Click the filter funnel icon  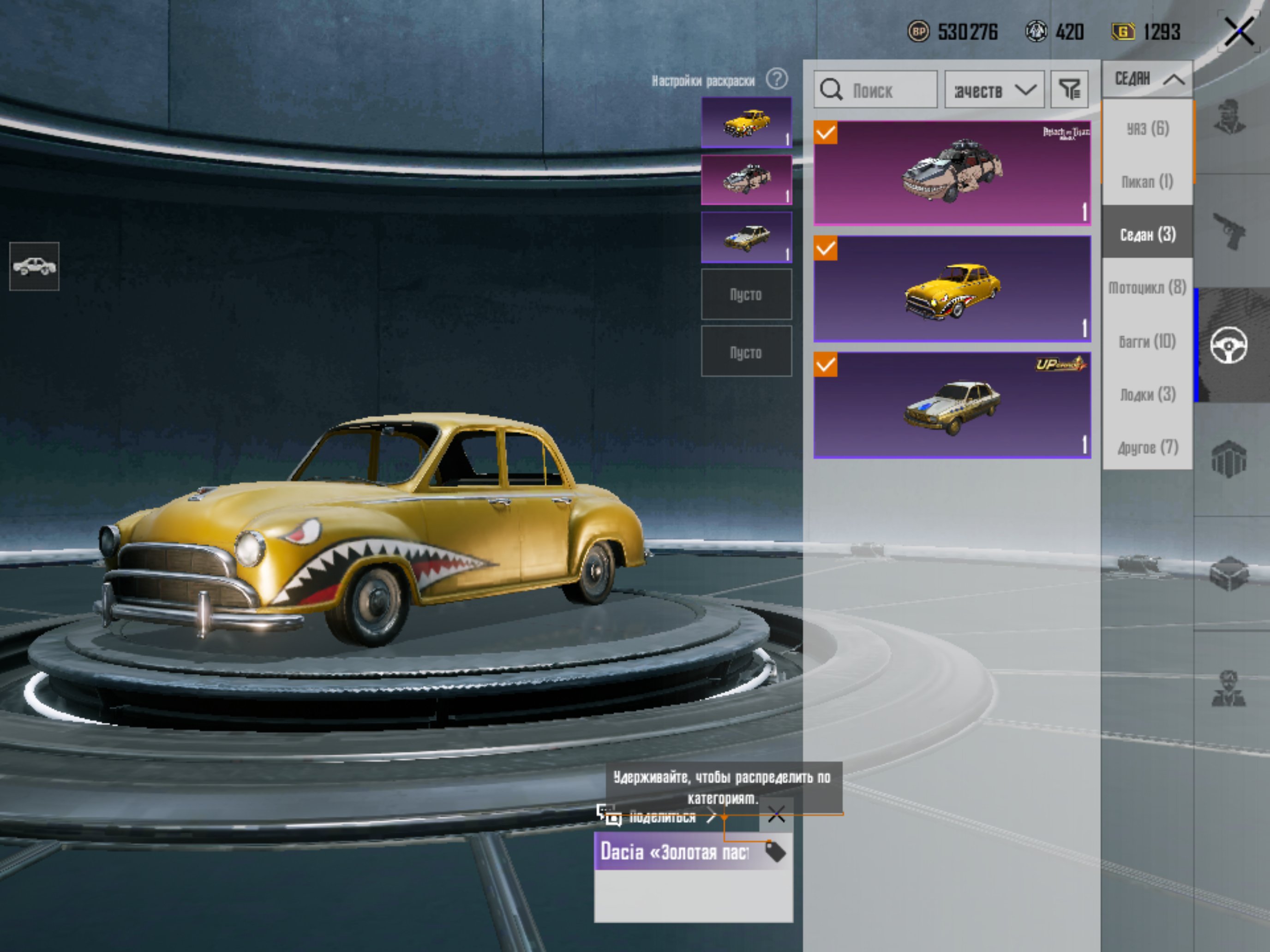tap(1069, 89)
